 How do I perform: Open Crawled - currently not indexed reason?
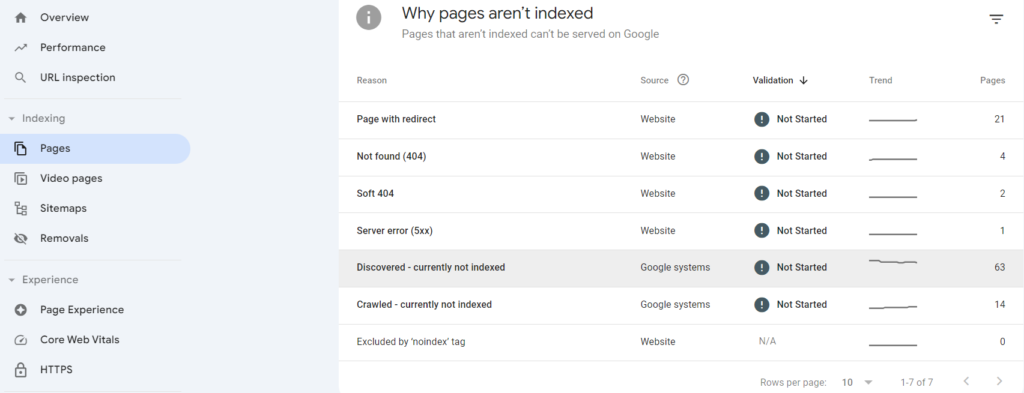click(x=424, y=305)
